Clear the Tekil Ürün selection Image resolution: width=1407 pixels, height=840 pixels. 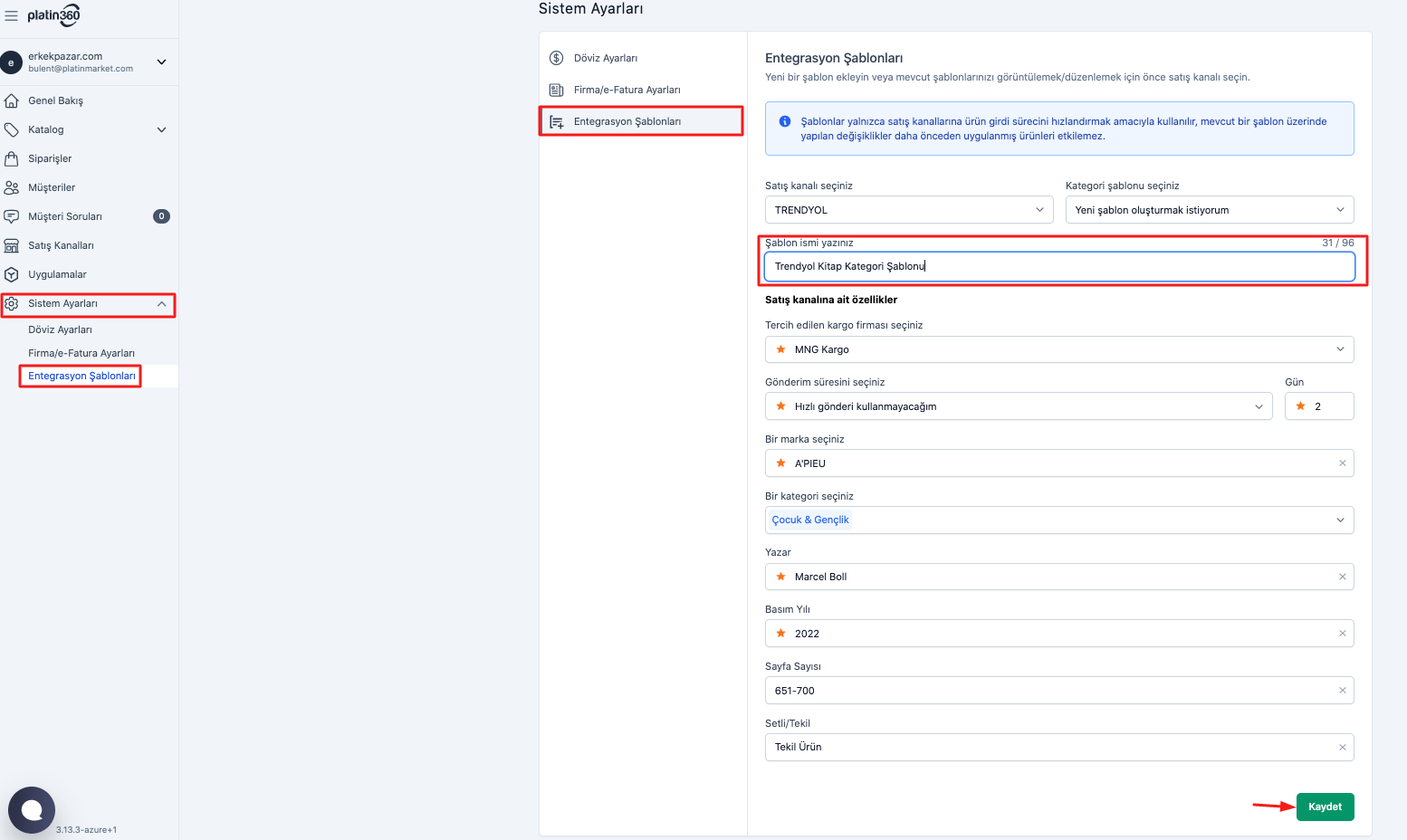[x=1342, y=747]
